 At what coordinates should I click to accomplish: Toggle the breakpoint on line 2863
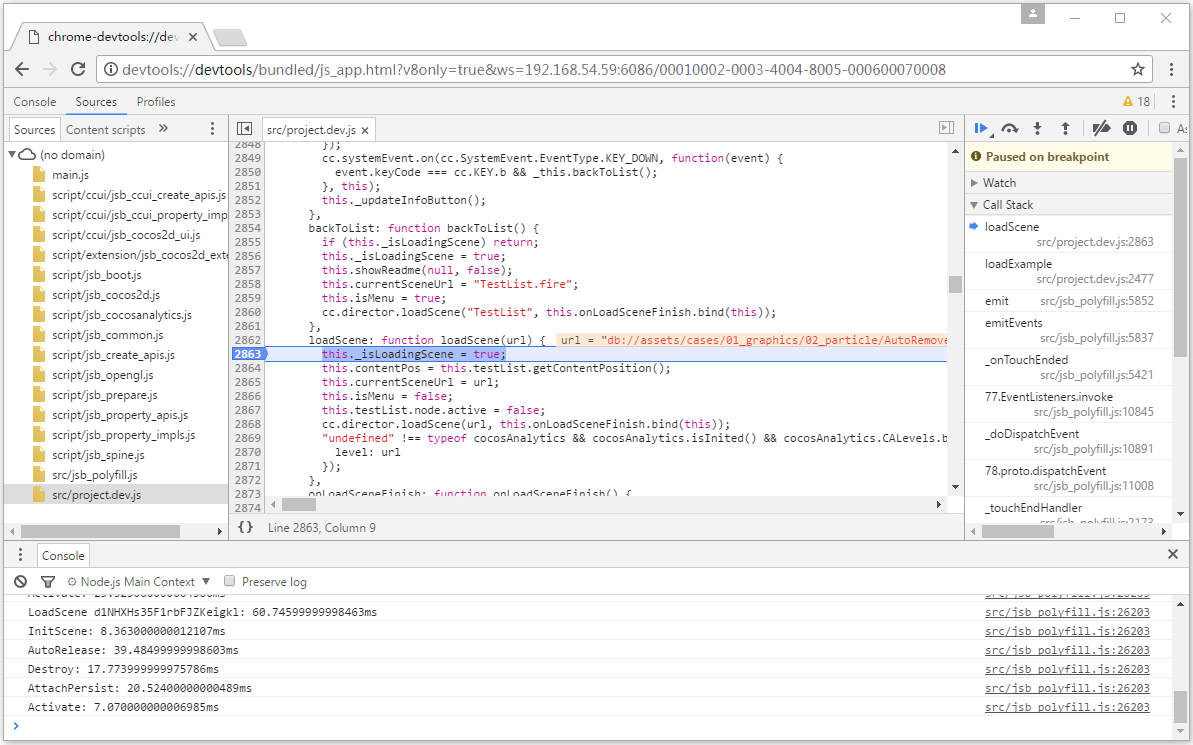(x=247, y=353)
